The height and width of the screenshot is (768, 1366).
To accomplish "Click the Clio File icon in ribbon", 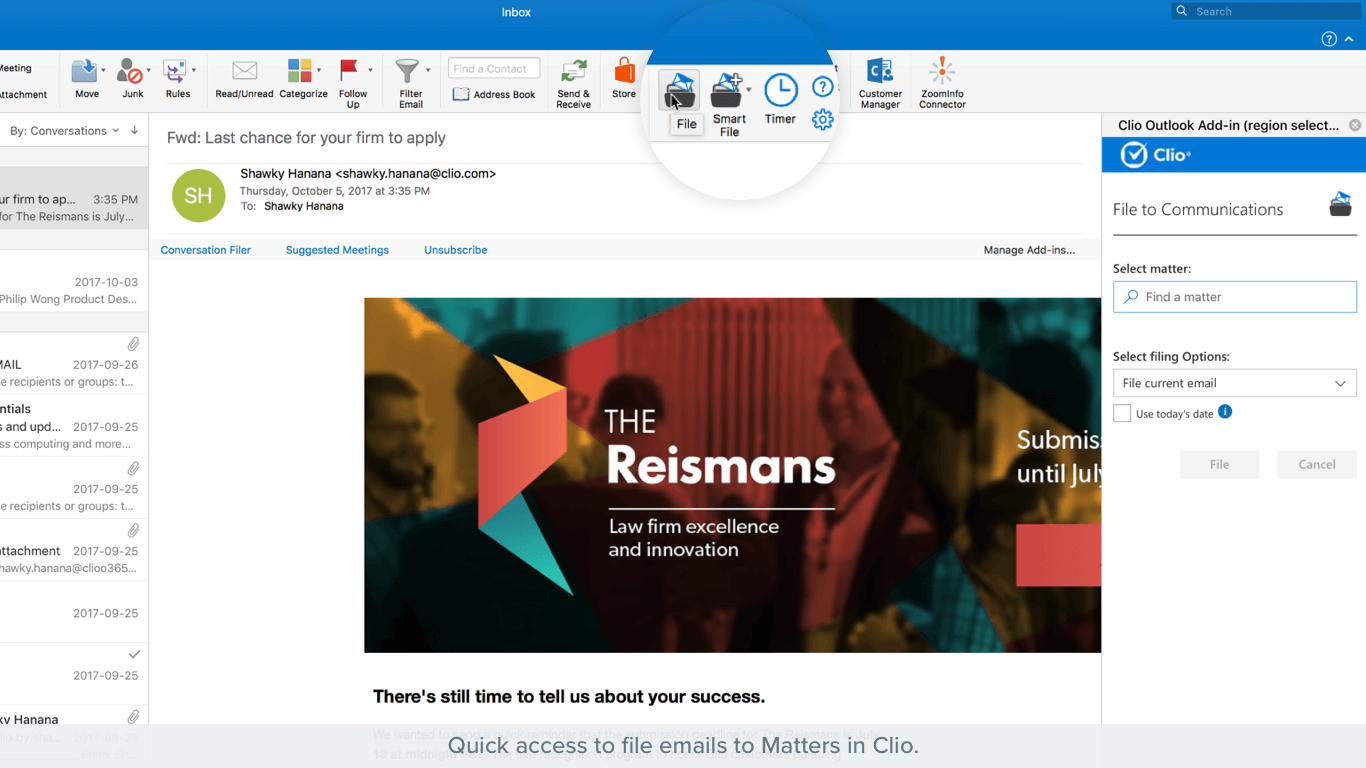I will 680,91.
